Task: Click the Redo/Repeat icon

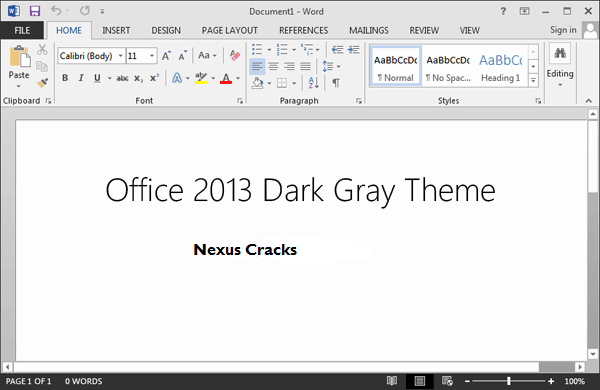Action: point(85,11)
